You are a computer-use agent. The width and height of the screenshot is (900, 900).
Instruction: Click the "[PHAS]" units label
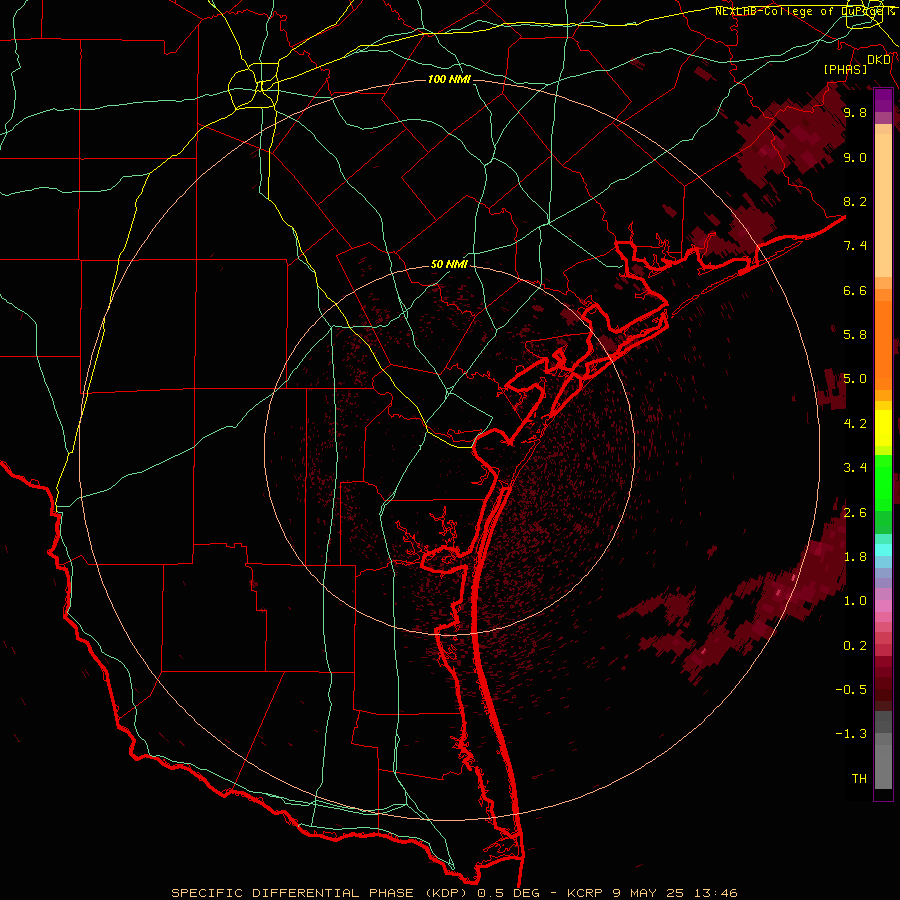pyautogui.click(x=845, y=69)
